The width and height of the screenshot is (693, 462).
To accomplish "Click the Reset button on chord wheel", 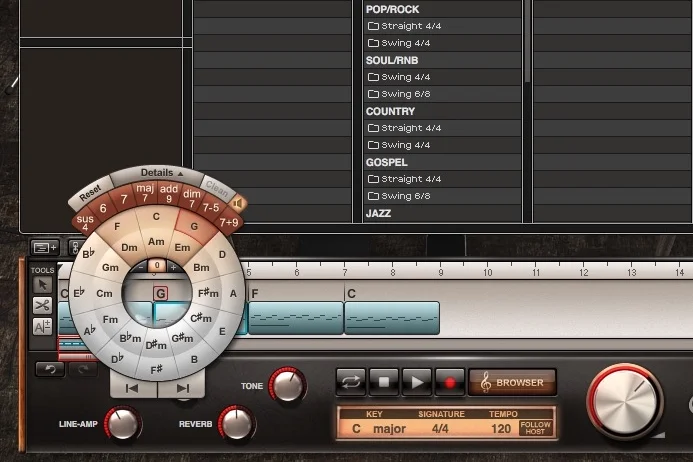I will [x=90, y=193].
